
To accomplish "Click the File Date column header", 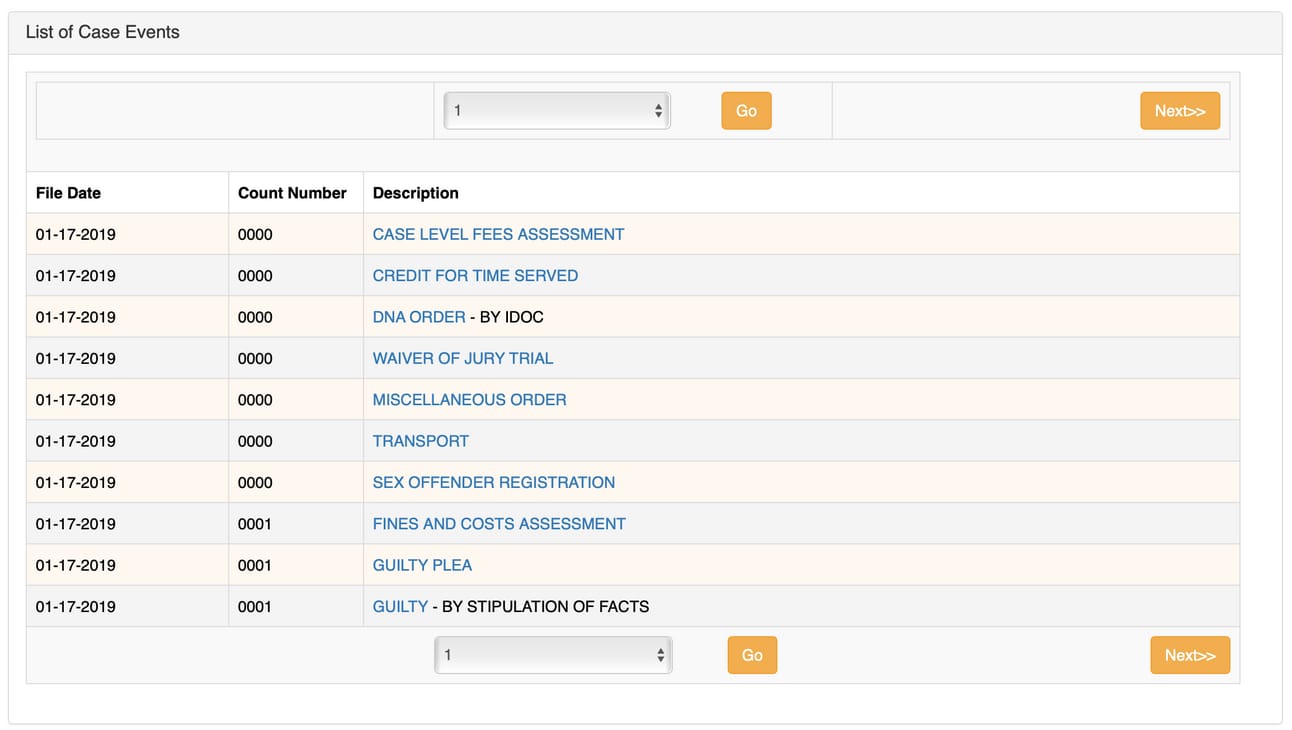I will click(68, 193).
